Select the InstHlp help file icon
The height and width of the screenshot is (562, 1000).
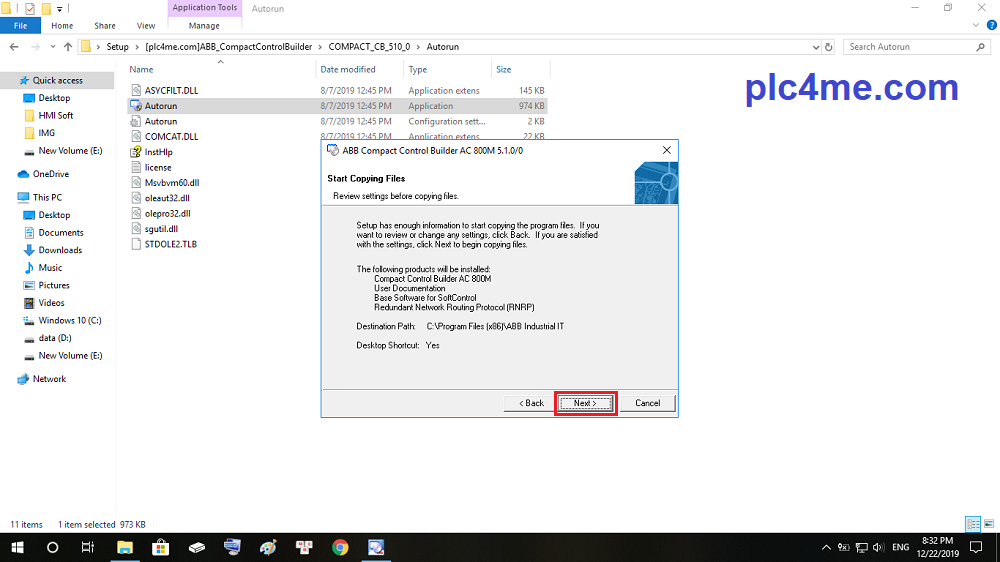[x=137, y=152]
